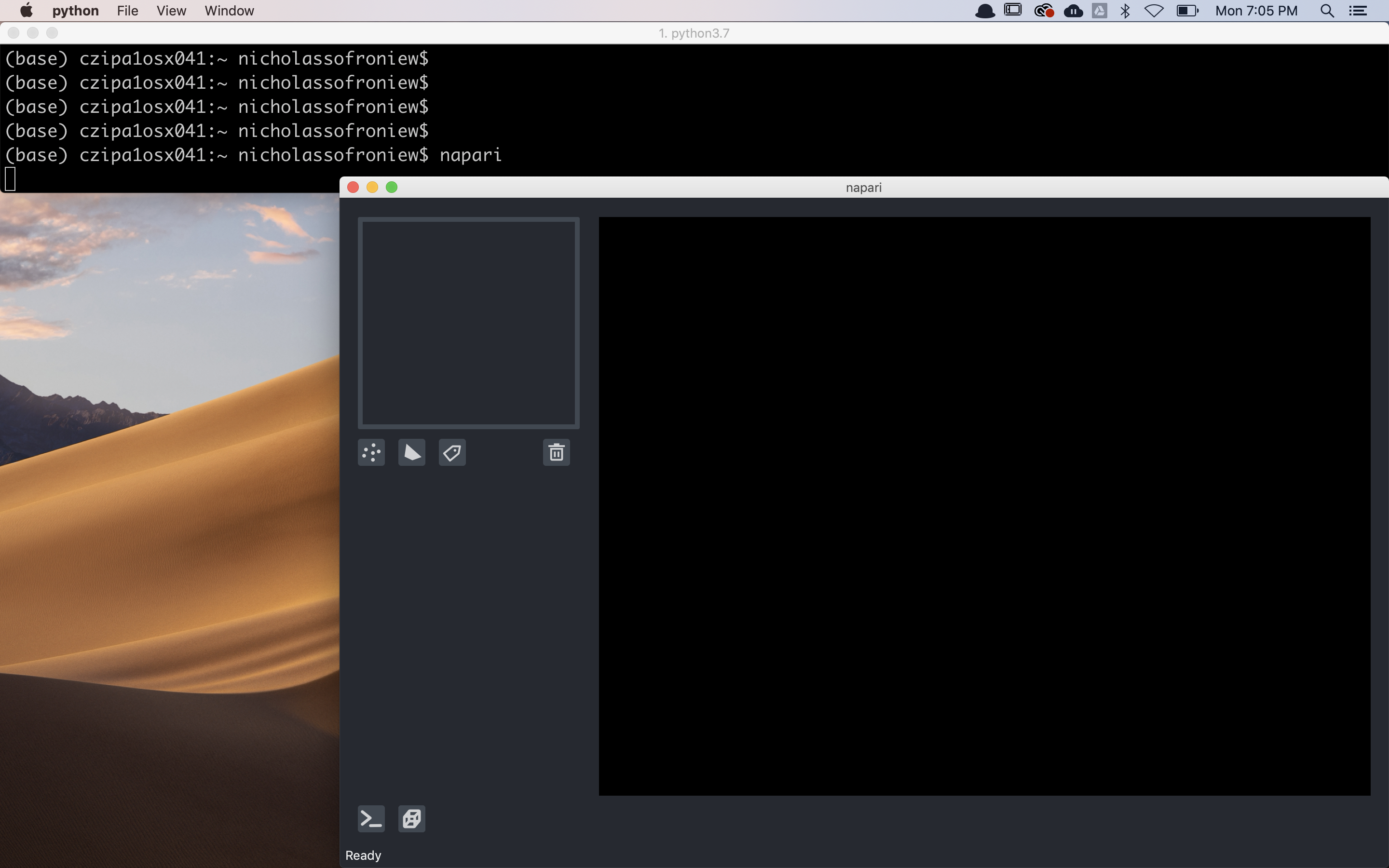Screen dimensions: 1389x868
Task: Click the napari menu bar app icon
Action: point(985,11)
